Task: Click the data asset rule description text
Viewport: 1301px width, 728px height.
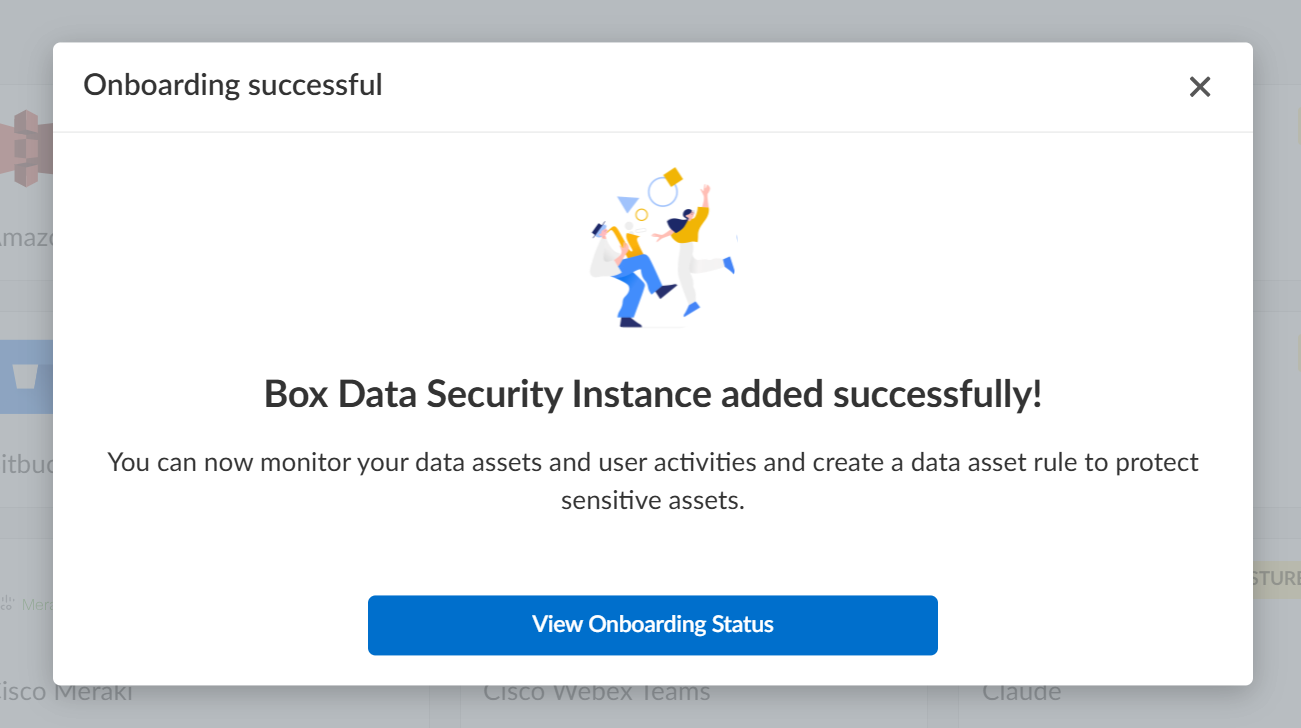Action: coord(652,481)
